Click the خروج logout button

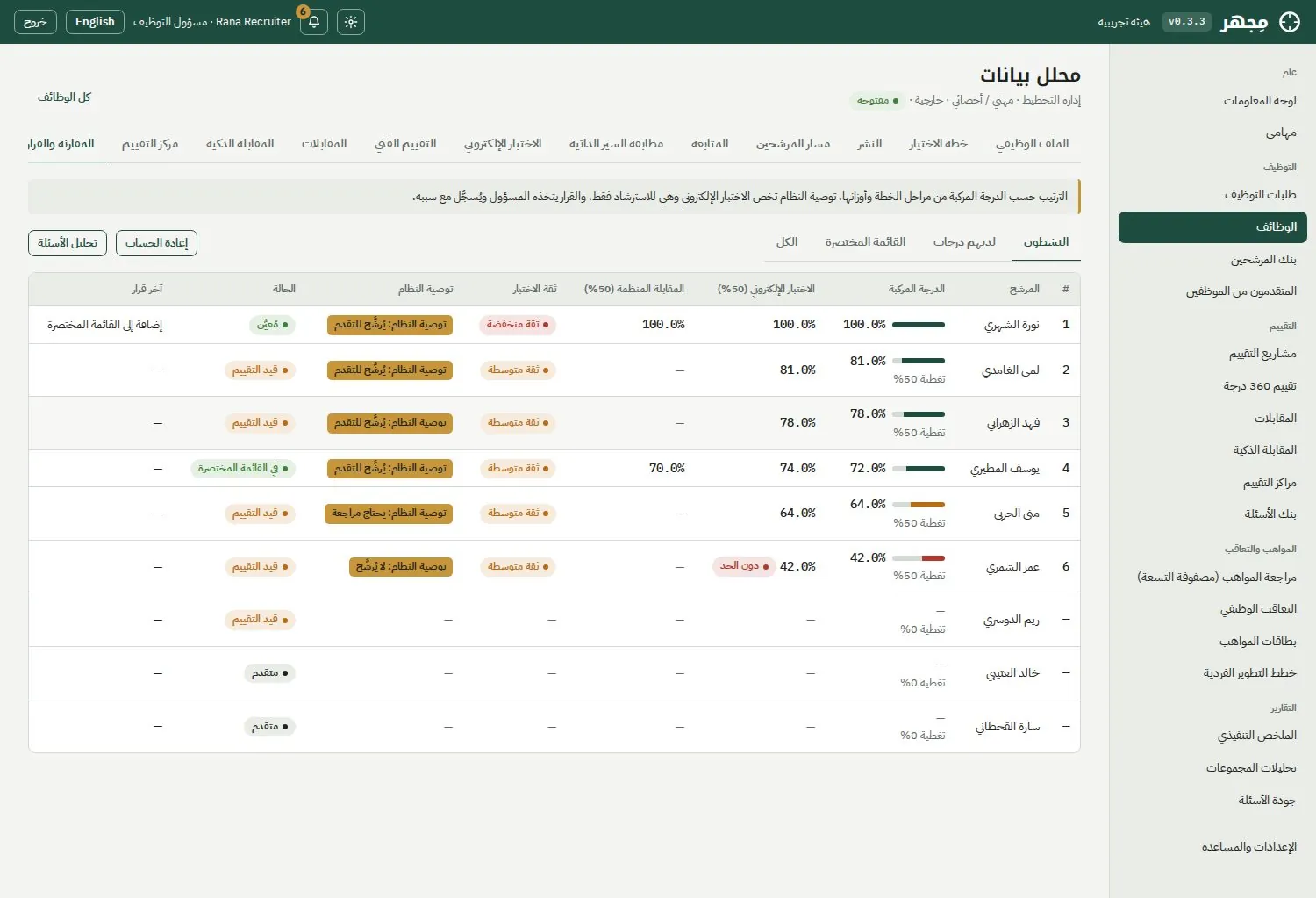tap(35, 22)
